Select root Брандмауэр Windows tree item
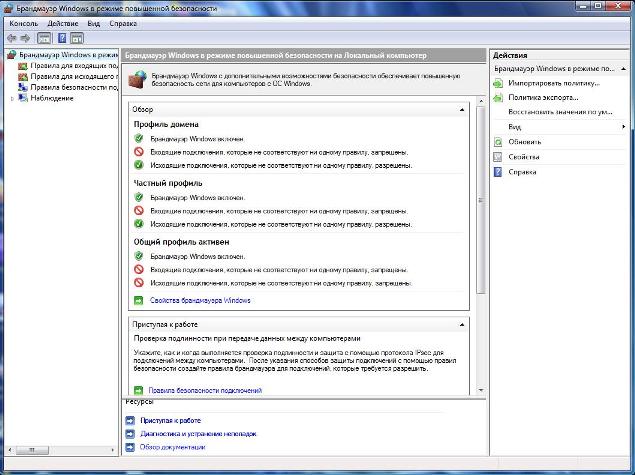635x475 pixels. pyautogui.click(x=68, y=55)
